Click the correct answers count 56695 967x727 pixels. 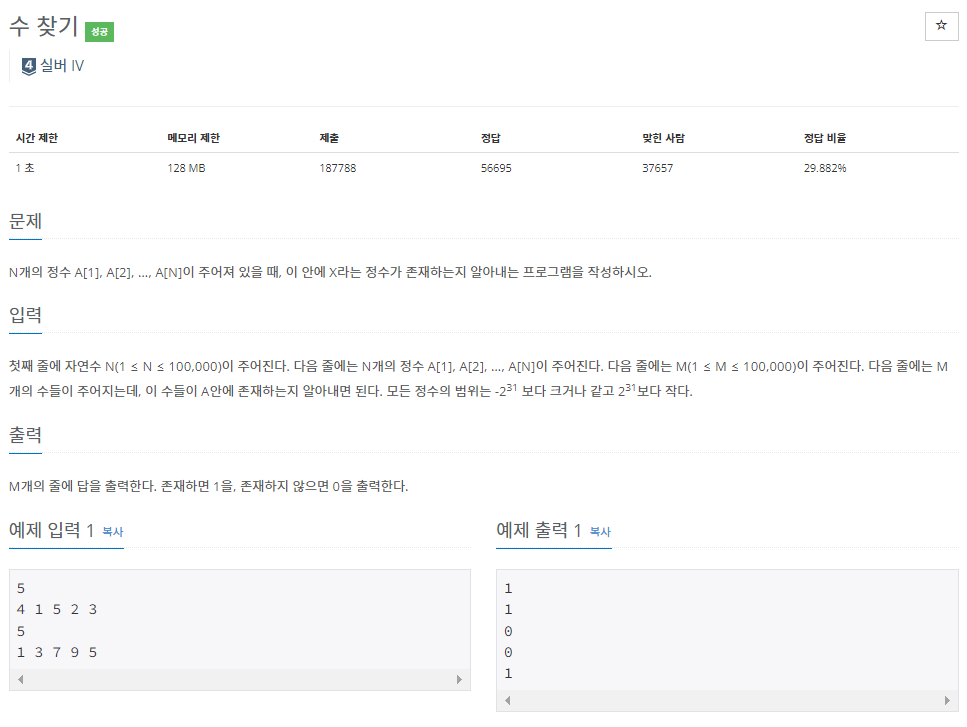[496, 168]
